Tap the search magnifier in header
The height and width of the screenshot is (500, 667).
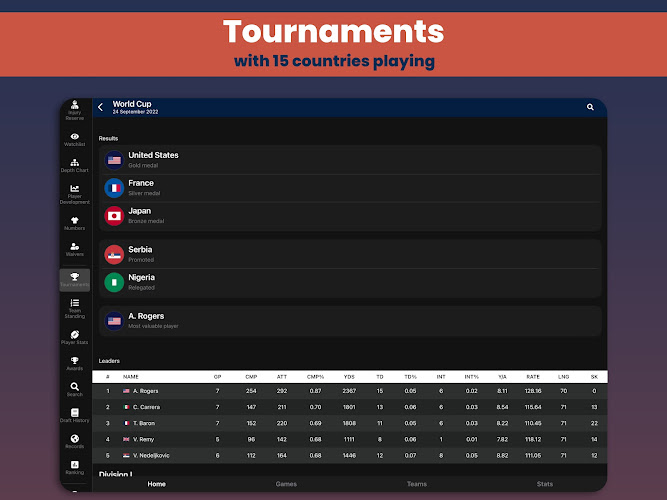pyautogui.click(x=590, y=107)
